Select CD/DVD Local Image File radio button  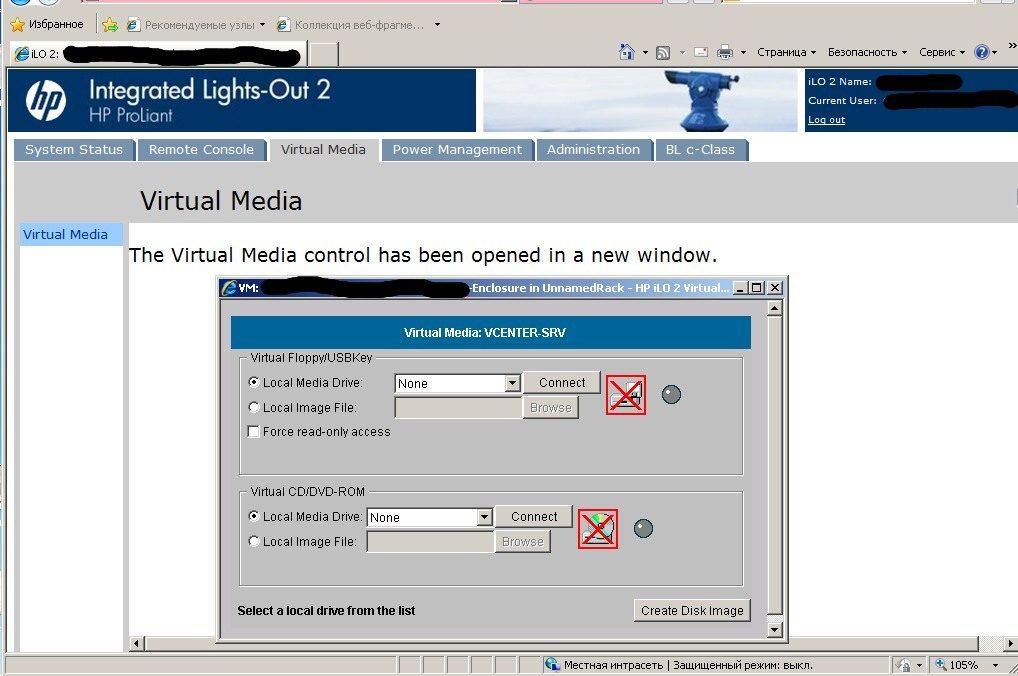click(x=254, y=541)
